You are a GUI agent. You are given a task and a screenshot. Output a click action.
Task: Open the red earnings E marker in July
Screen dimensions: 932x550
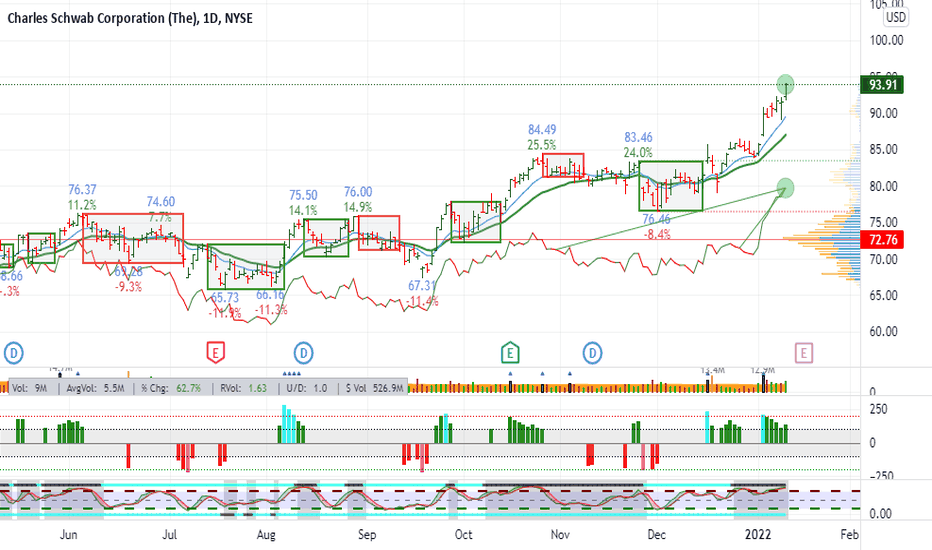(215, 353)
